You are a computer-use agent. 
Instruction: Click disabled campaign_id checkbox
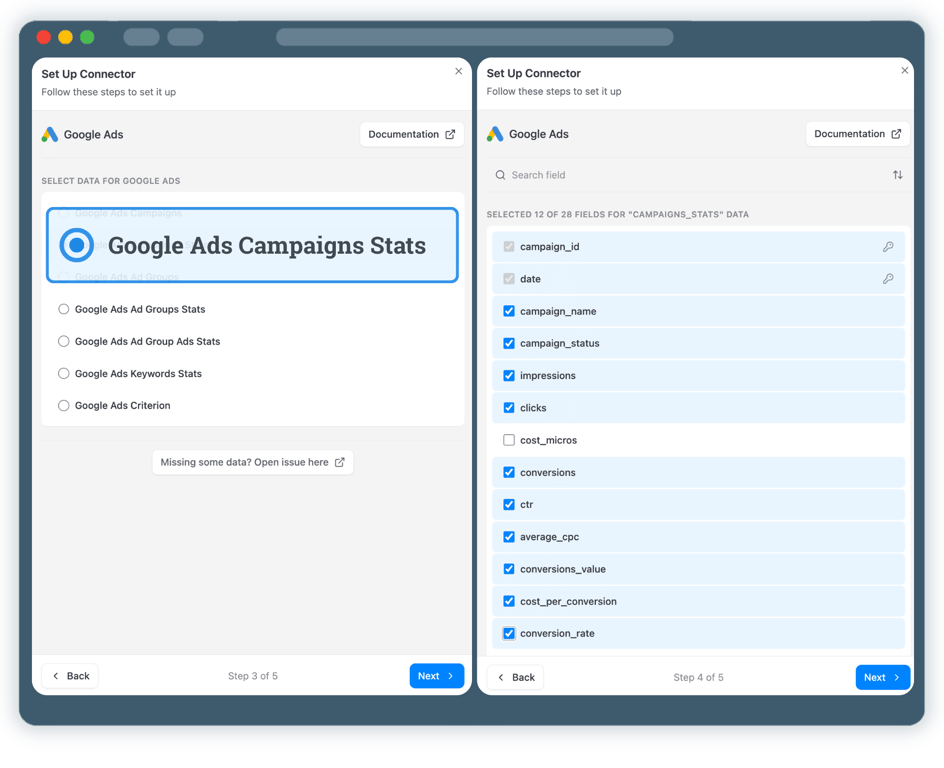pyautogui.click(x=509, y=246)
